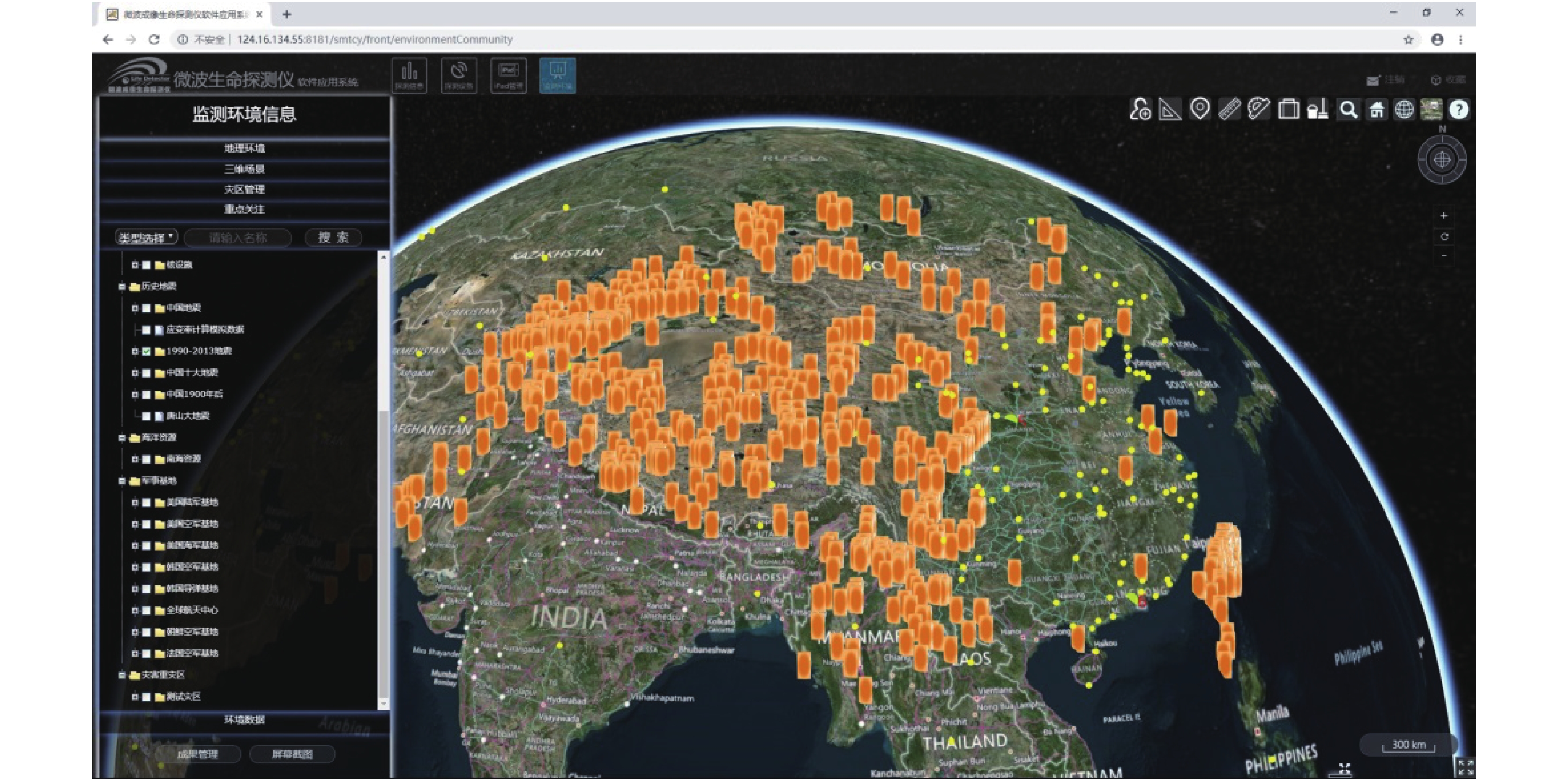Check the 中国地震 checkbox
Viewport: 1568px width, 781px height.
point(146,308)
